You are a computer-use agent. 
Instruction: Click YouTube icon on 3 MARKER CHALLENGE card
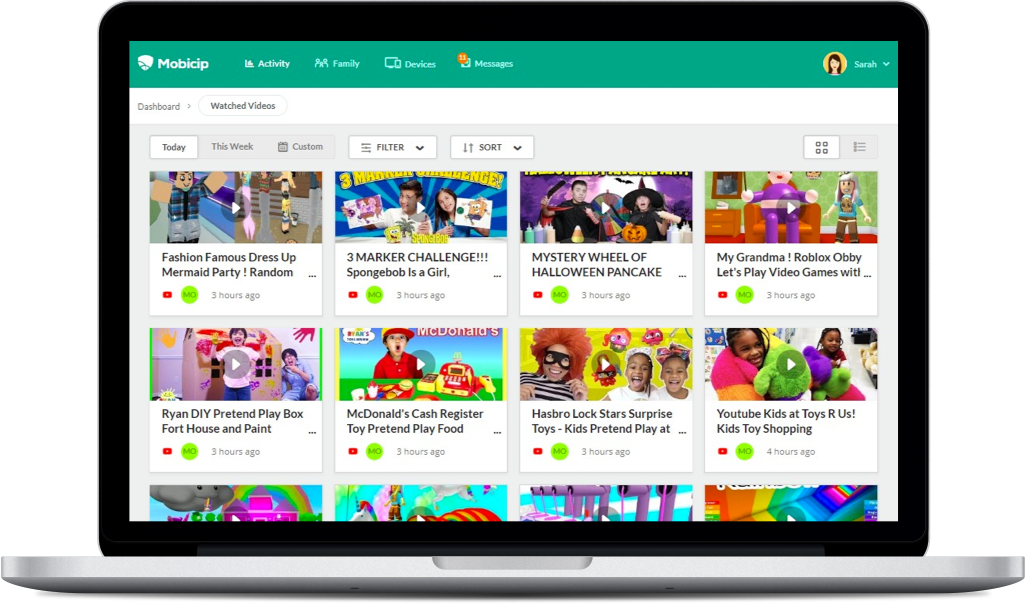(x=353, y=295)
